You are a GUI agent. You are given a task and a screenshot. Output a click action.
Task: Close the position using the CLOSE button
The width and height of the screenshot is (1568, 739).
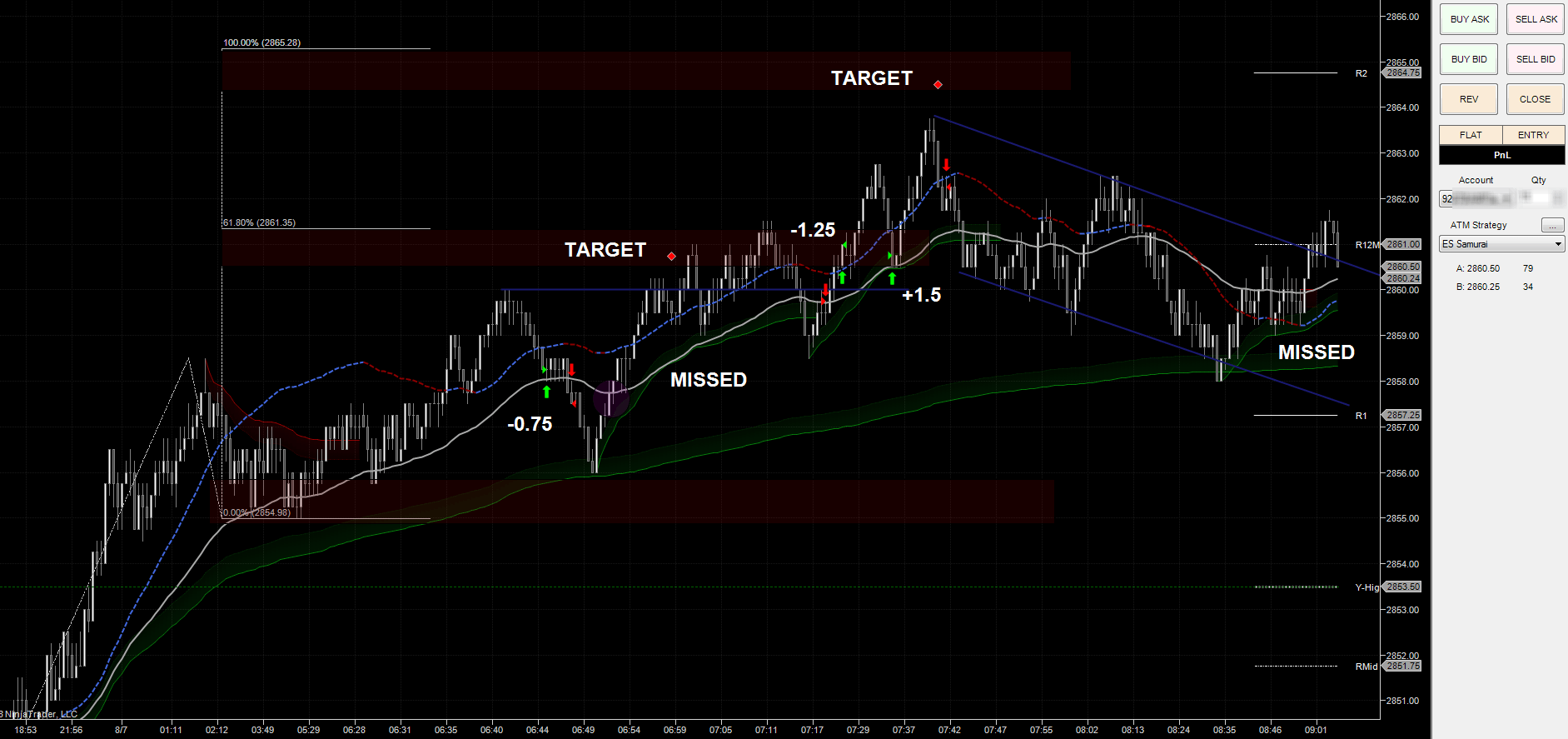point(1535,99)
